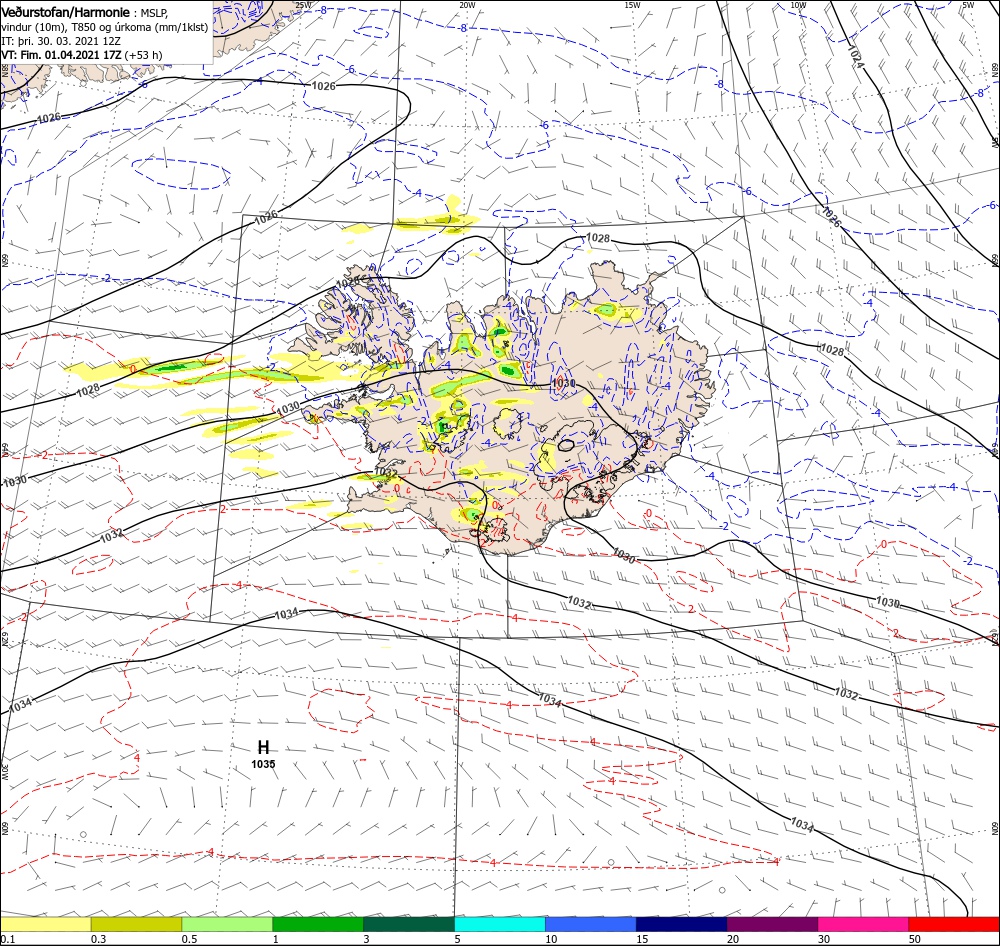The image size is (1000, 946).
Task: Click the 0.1 legend value
Action: (x=8, y=939)
